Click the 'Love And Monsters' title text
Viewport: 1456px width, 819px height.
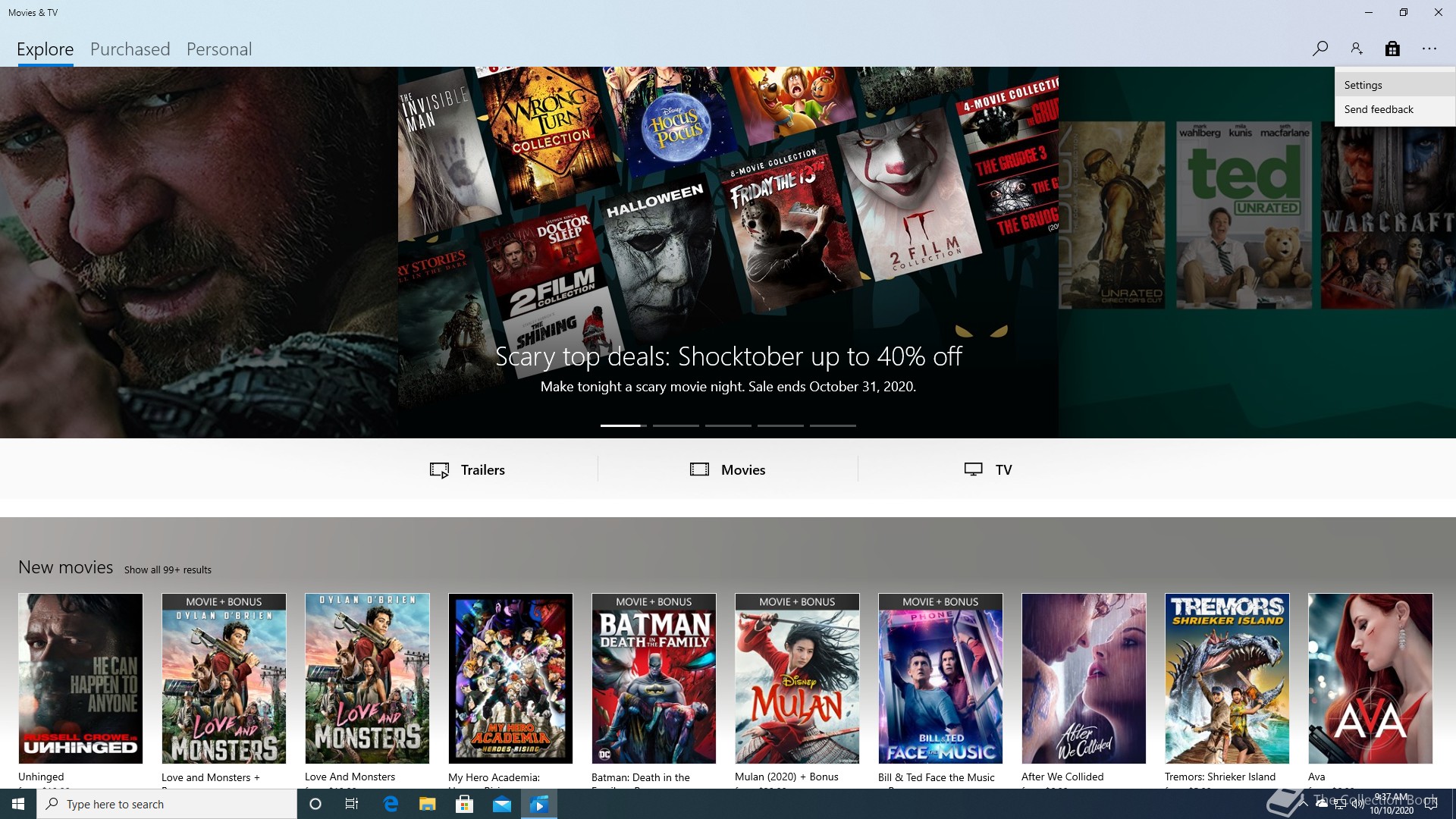coord(350,777)
